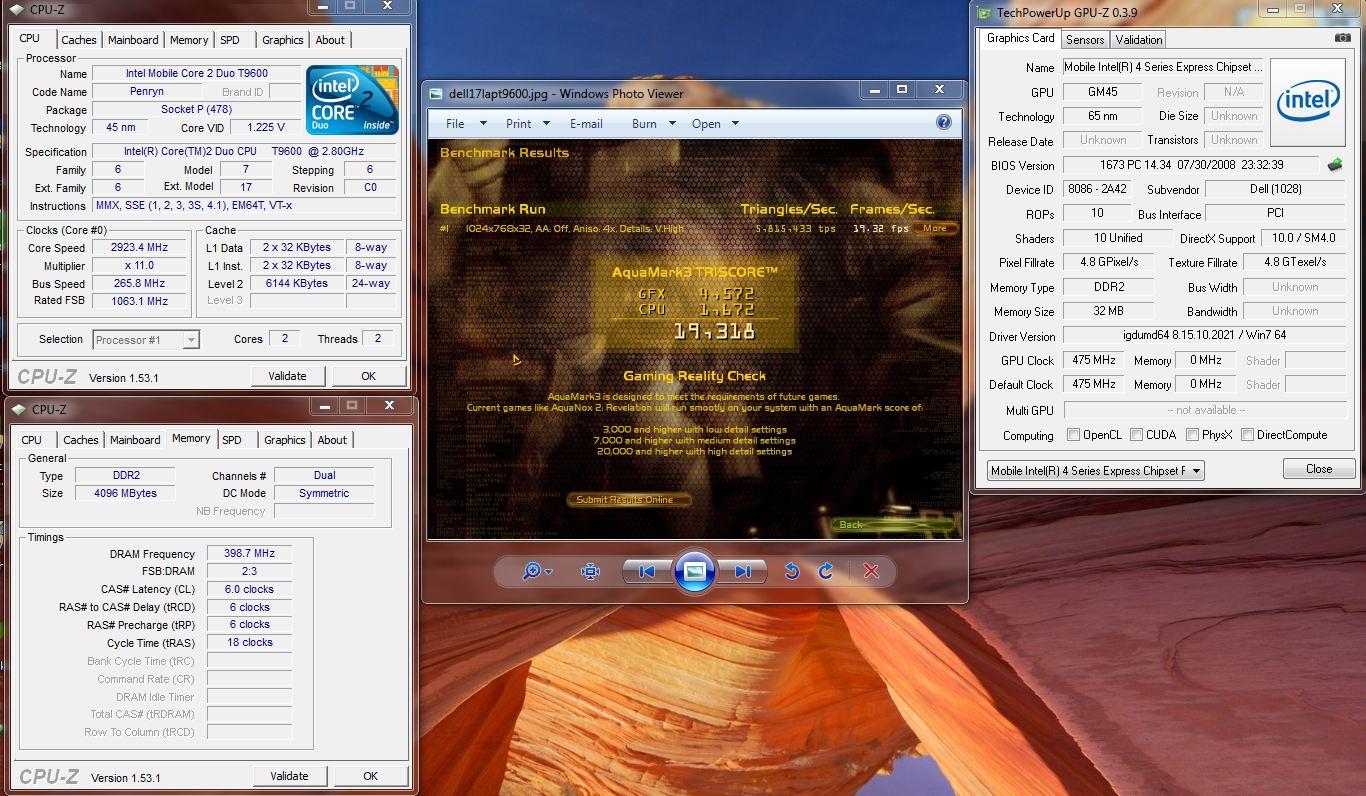The height and width of the screenshot is (796, 1366).
Task: Click the actual size fit icon
Action: coord(591,571)
